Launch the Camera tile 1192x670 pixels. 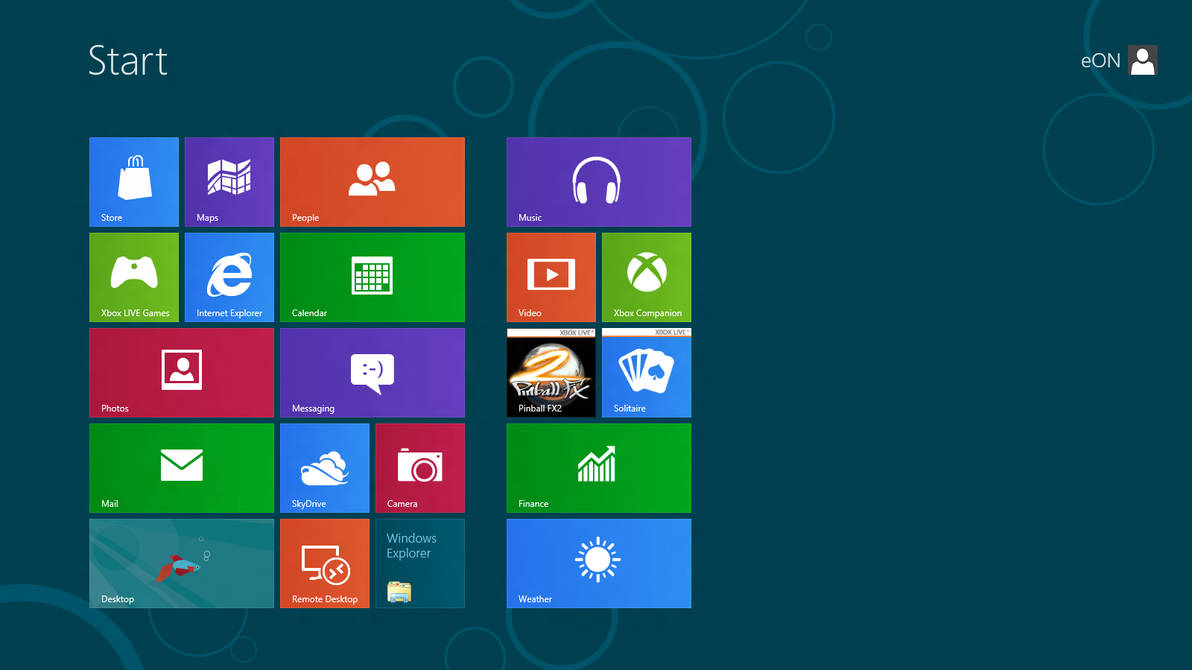click(420, 468)
